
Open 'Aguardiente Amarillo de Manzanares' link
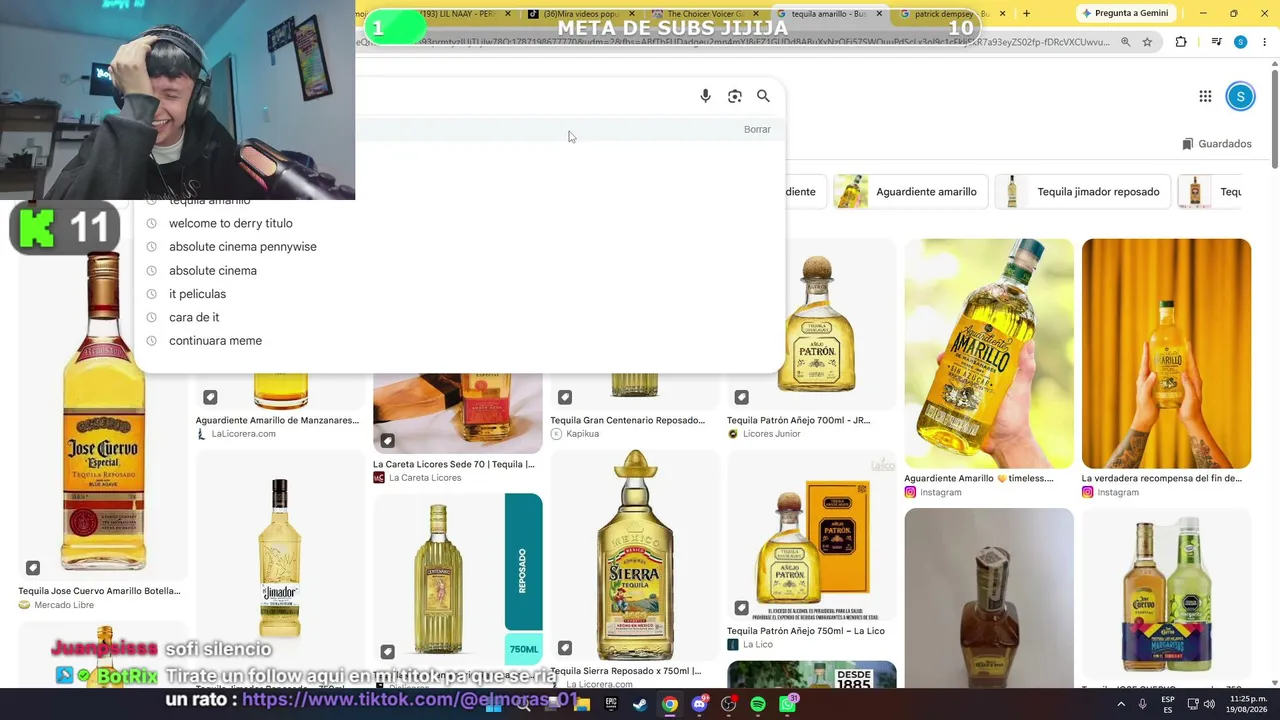click(x=277, y=421)
